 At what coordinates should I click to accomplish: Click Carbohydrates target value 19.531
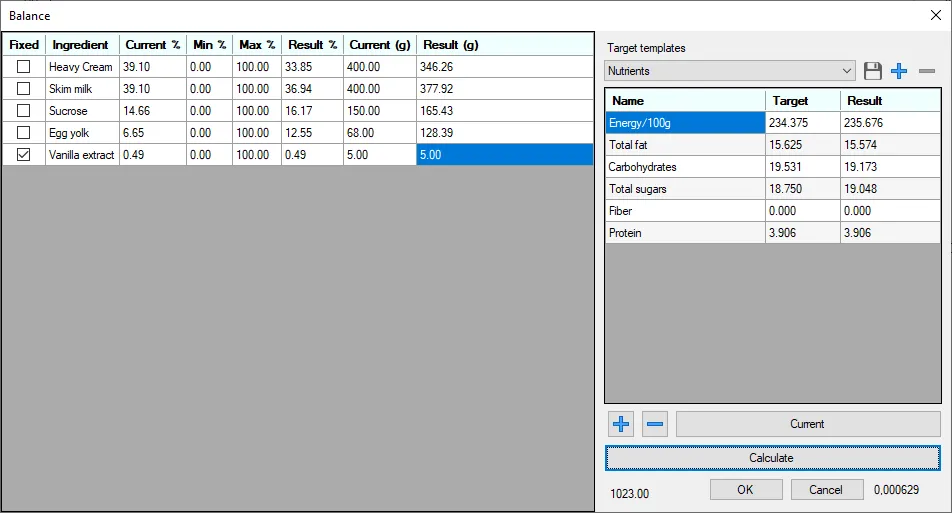coord(803,166)
